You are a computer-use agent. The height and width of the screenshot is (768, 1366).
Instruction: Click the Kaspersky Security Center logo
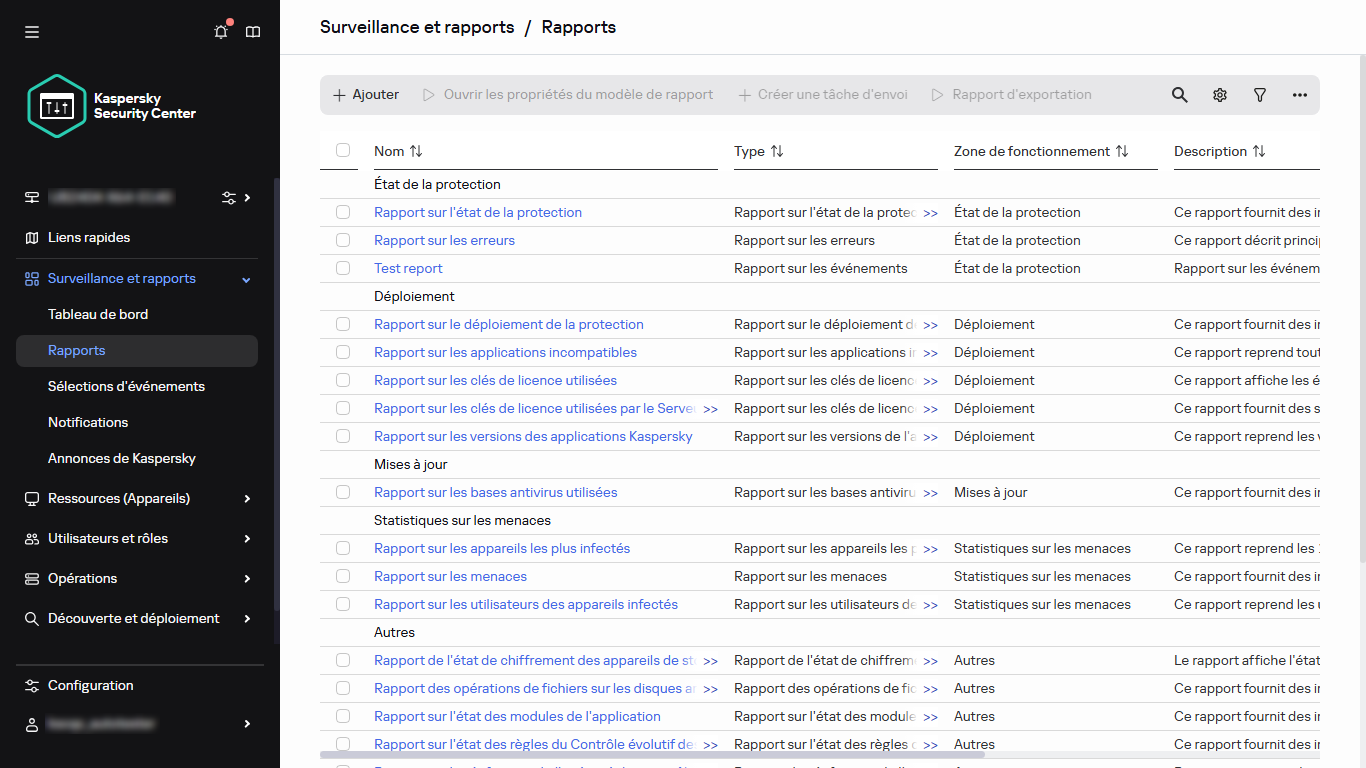point(56,105)
